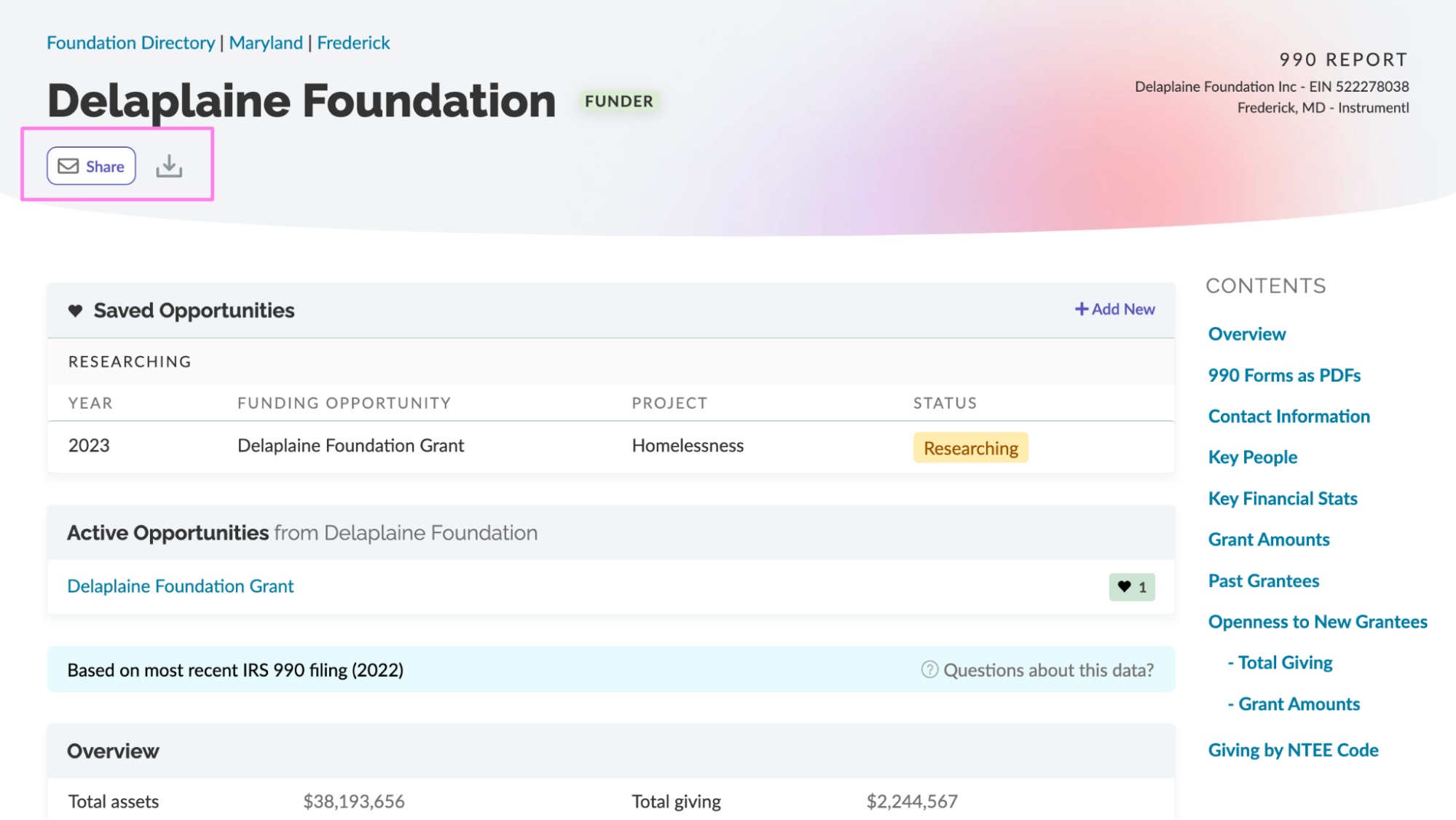Viewport: 1456px width, 820px height.
Task: Open the Frederick breadcrumb link
Action: 353,43
